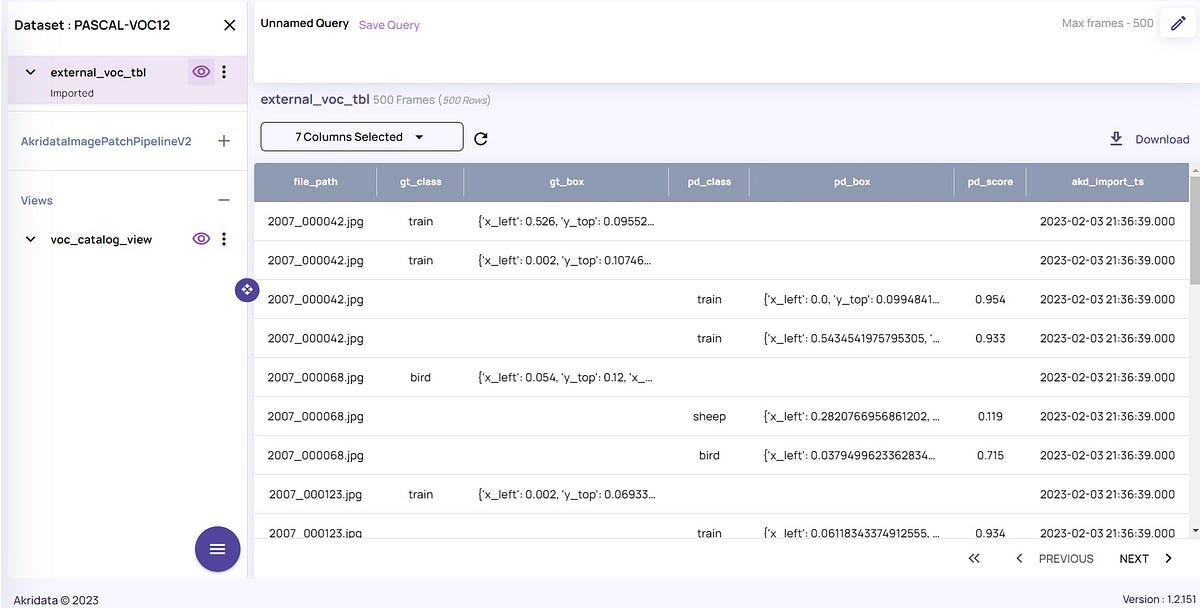Go to the NEXT page of frames
This screenshot has height=608, width=1200.
1133,558
